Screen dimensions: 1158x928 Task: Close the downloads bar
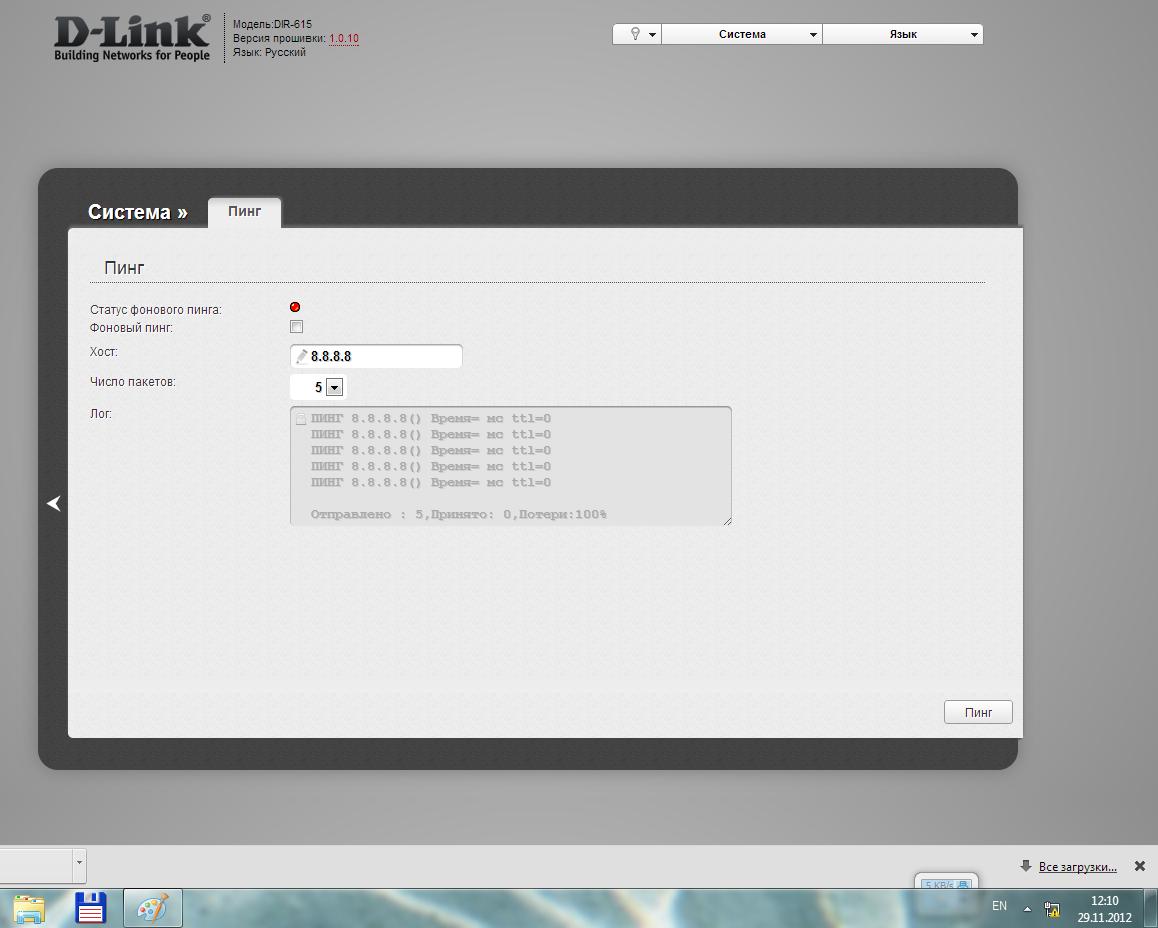(x=1139, y=866)
